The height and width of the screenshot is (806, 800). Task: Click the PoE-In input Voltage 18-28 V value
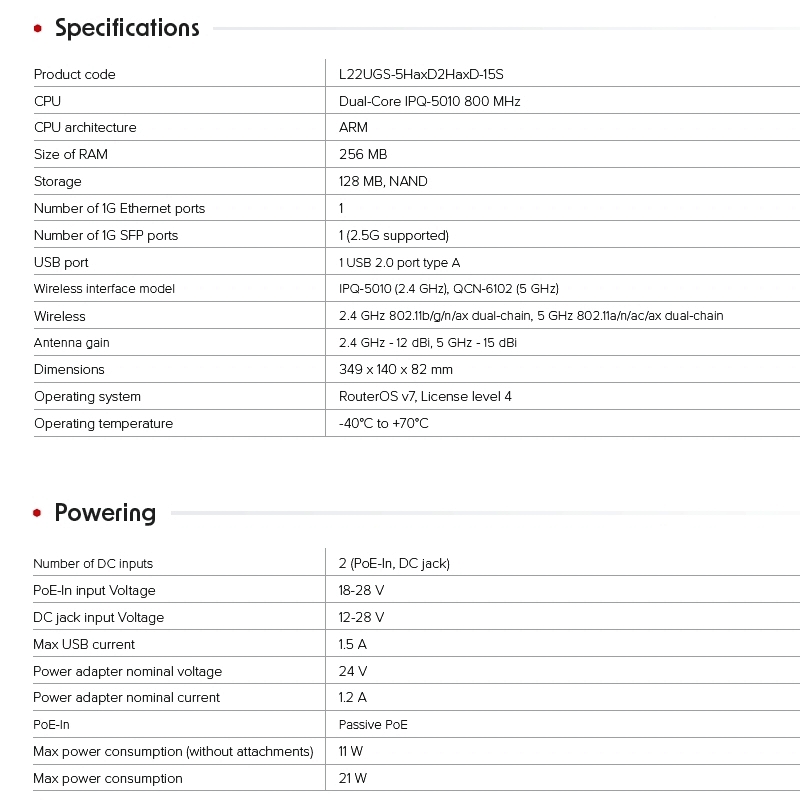[361, 591]
